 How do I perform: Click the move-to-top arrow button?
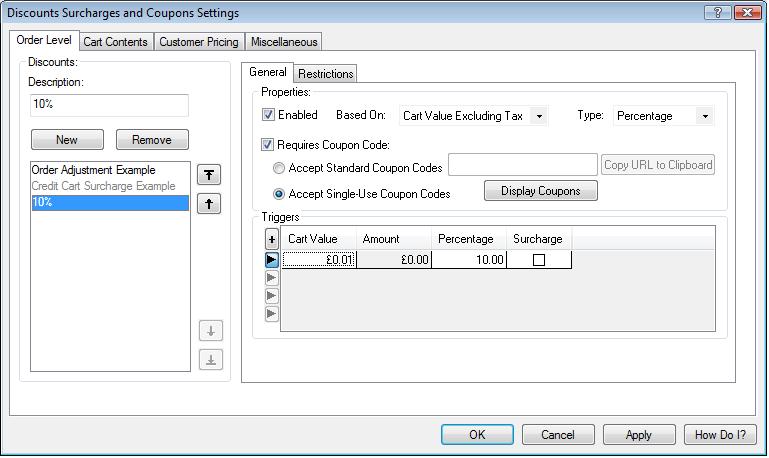point(209,175)
